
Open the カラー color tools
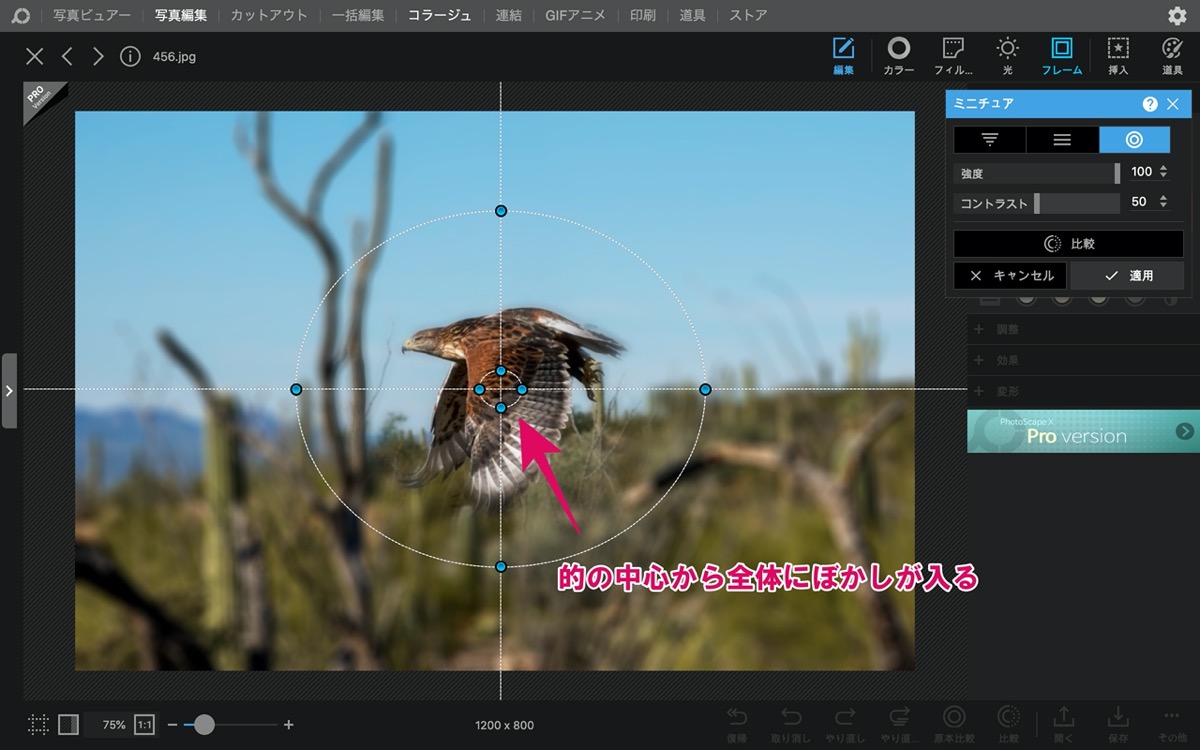[x=899, y=56]
